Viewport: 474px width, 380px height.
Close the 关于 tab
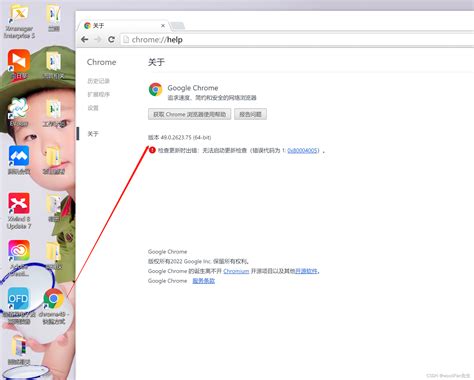163,25
